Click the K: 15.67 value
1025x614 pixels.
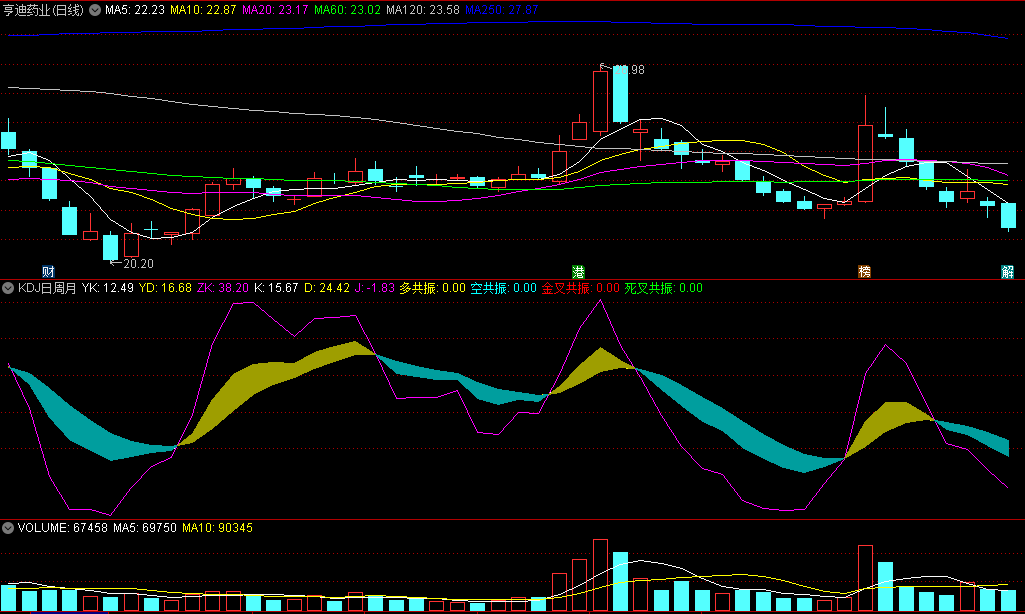(276, 288)
